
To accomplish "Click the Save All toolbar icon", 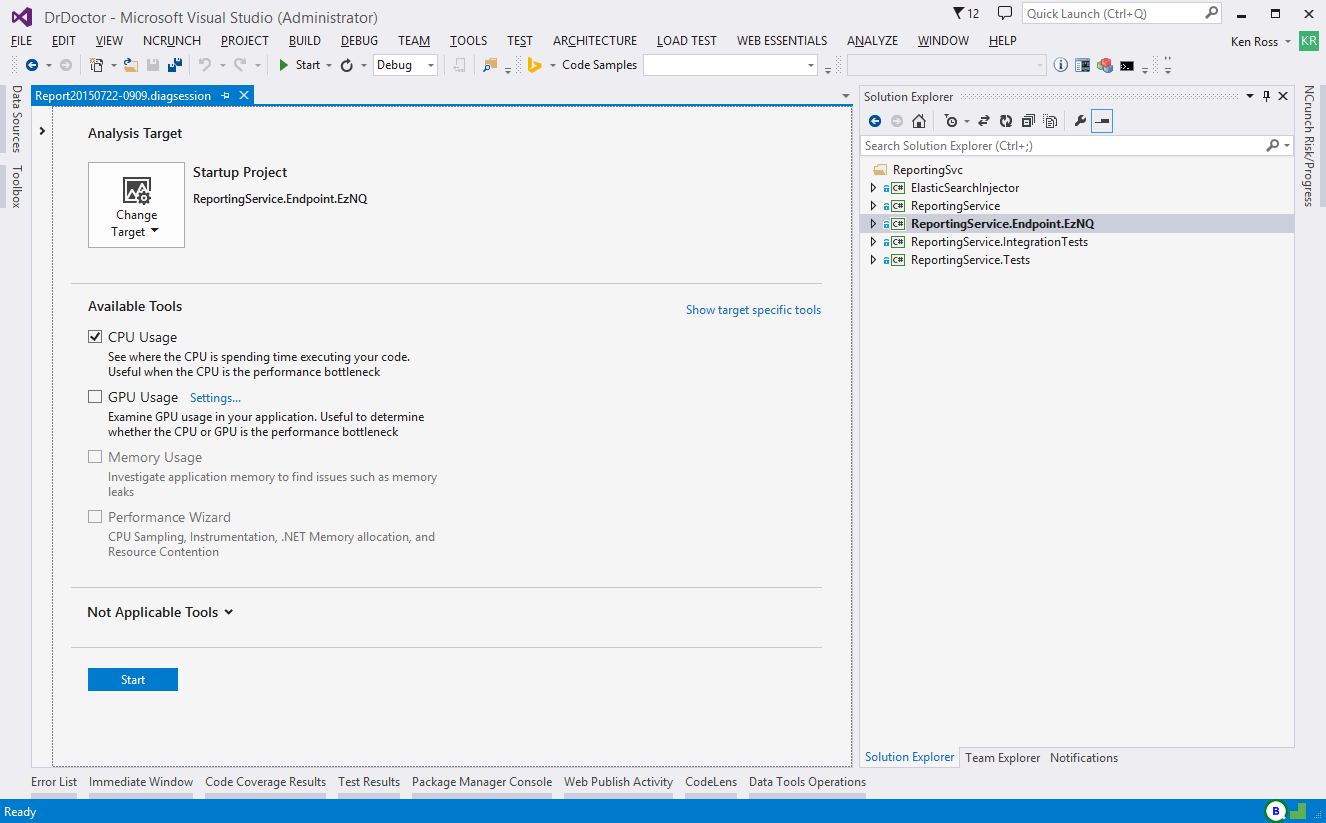I will tap(175, 65).
